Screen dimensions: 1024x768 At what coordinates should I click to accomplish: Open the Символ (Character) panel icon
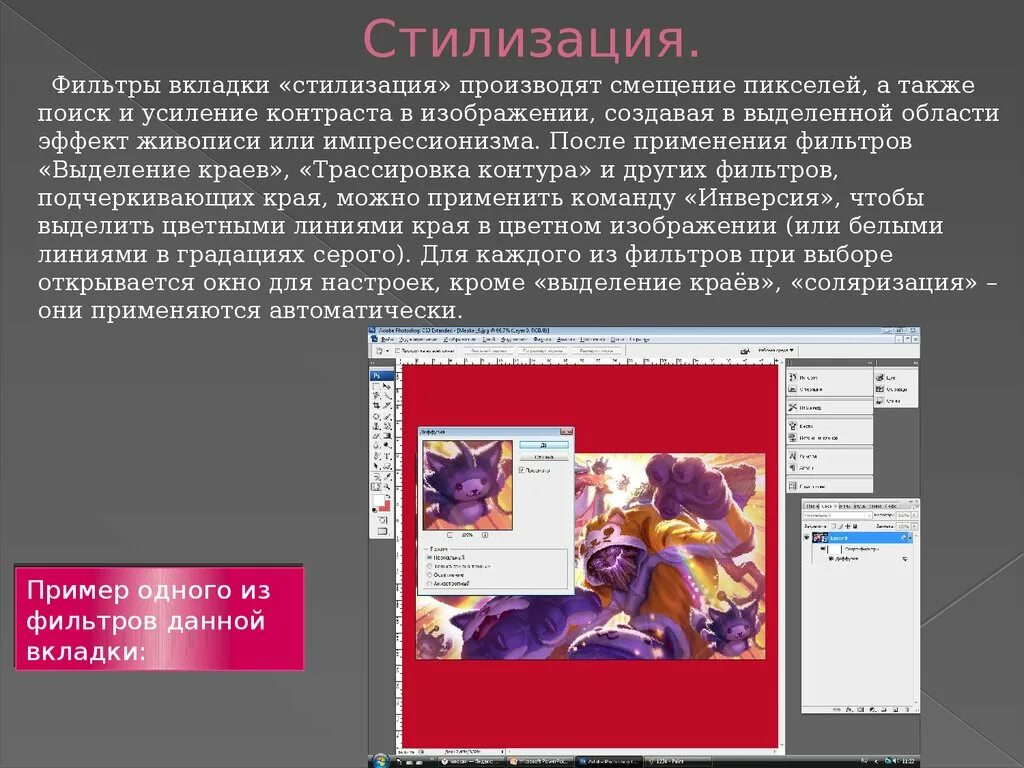click(792, 456)
